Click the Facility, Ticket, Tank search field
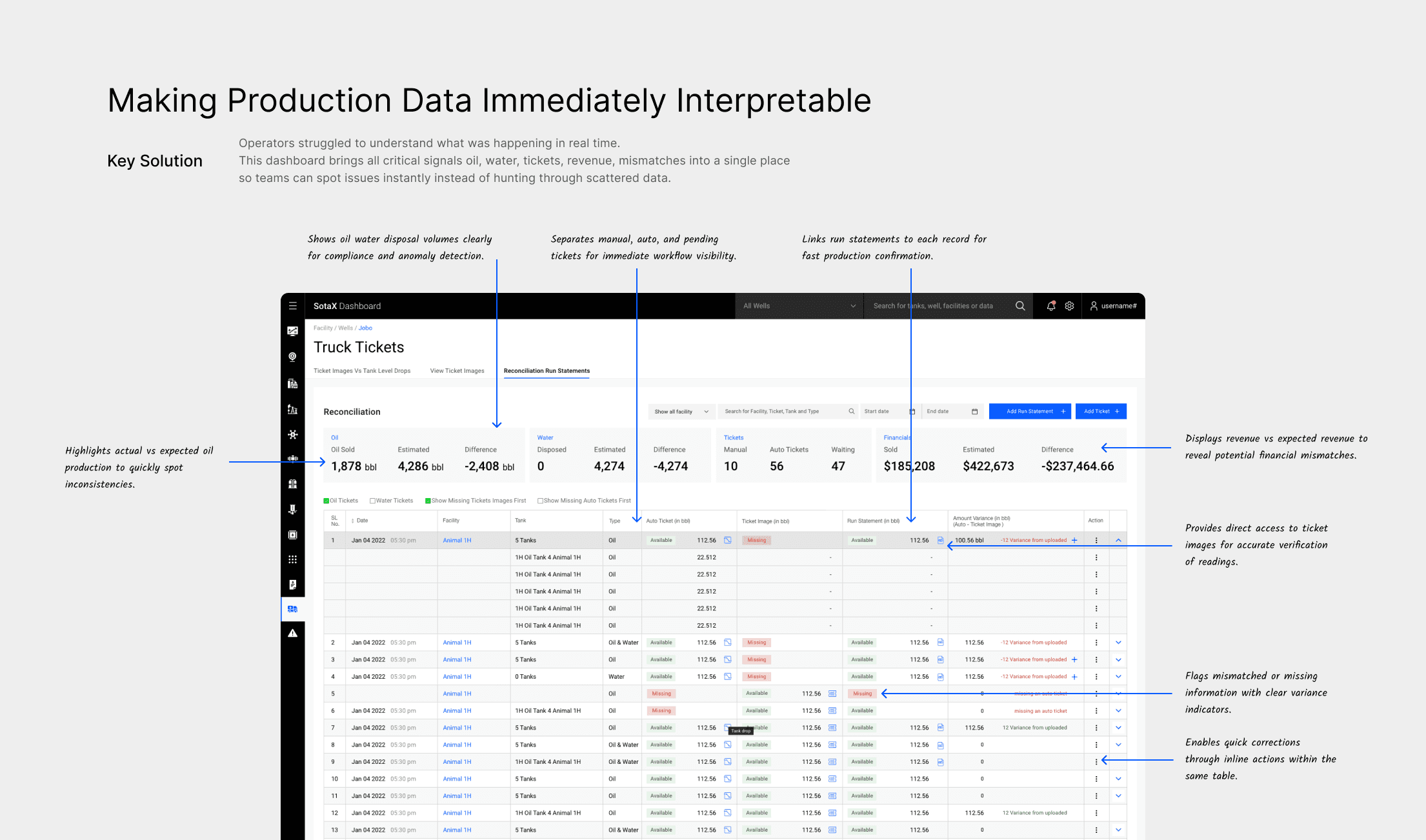 click(784, 412)
